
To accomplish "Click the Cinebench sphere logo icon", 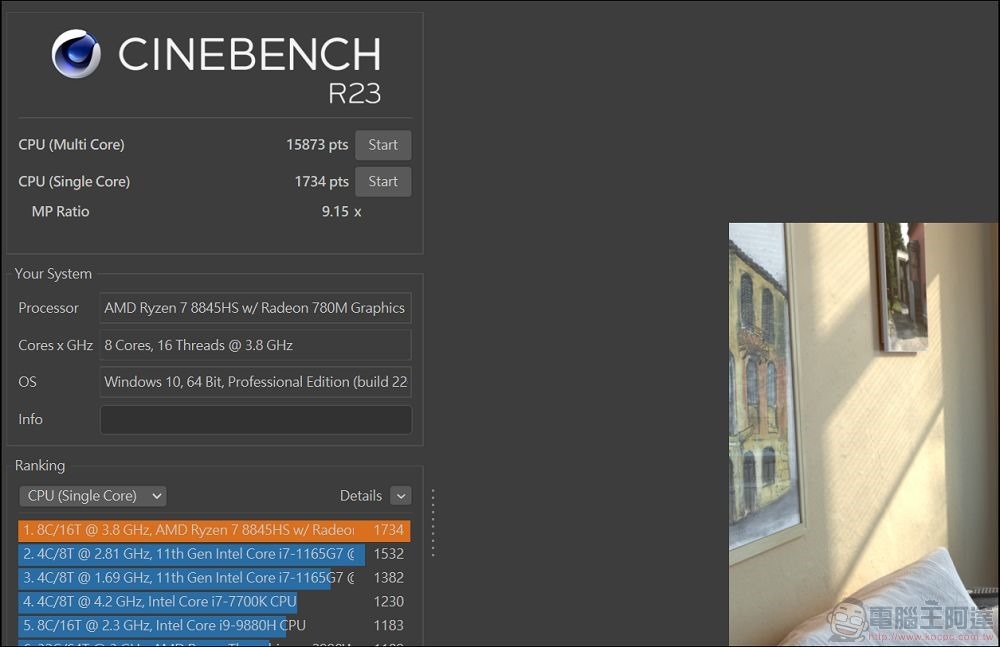I will (76, 54).
